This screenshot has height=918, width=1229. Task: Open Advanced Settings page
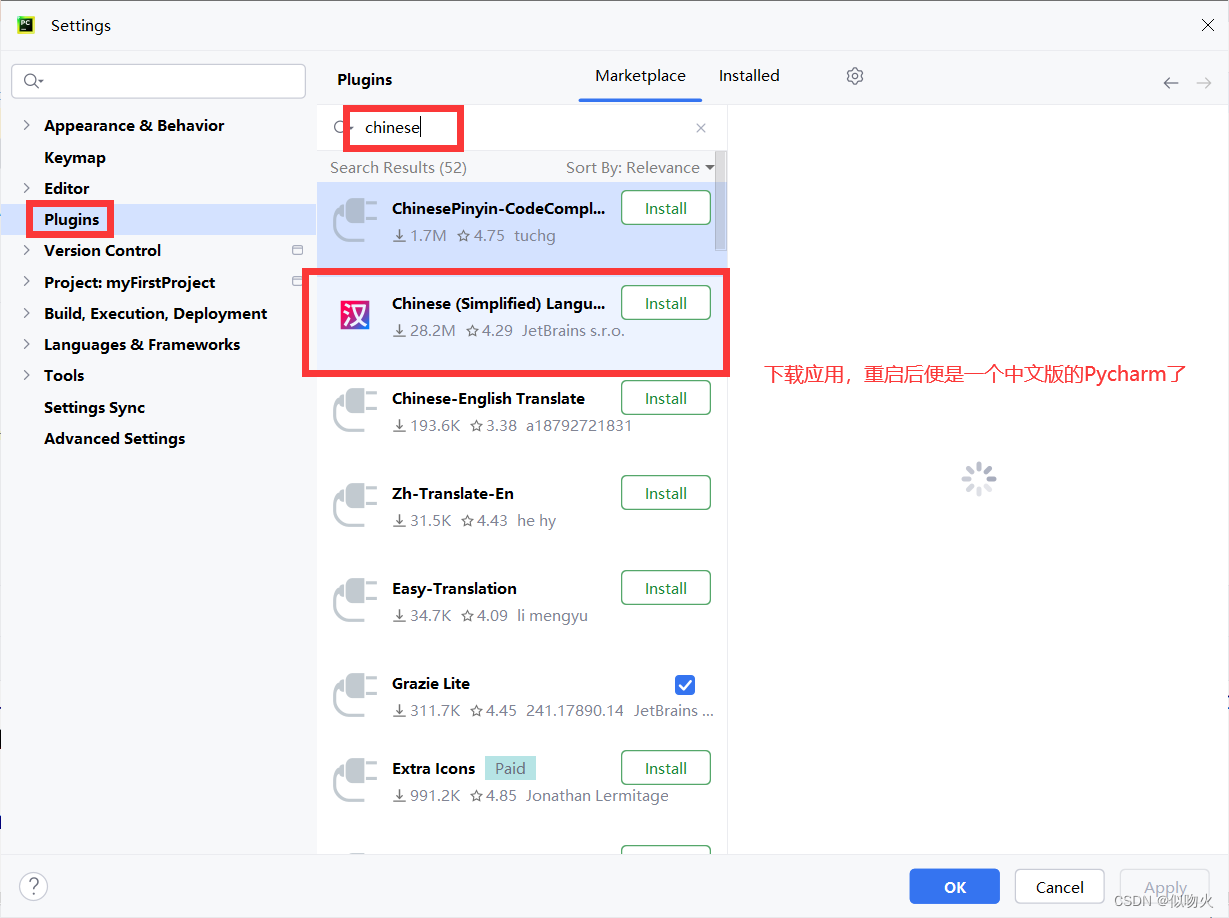pyautogui.click(x=114, y=438)
